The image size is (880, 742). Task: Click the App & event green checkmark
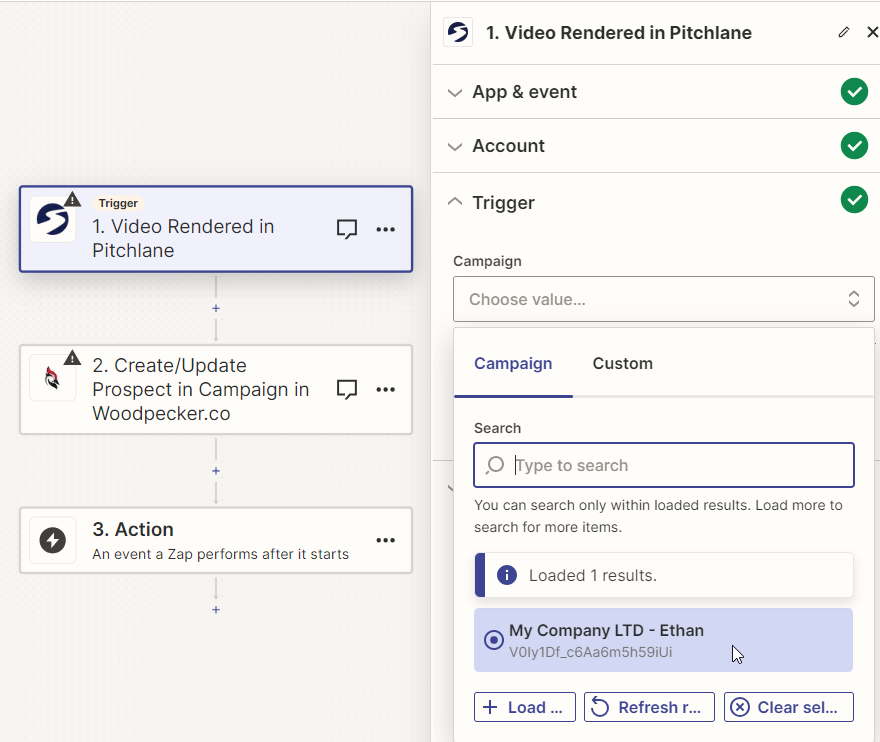pos(854,91)
